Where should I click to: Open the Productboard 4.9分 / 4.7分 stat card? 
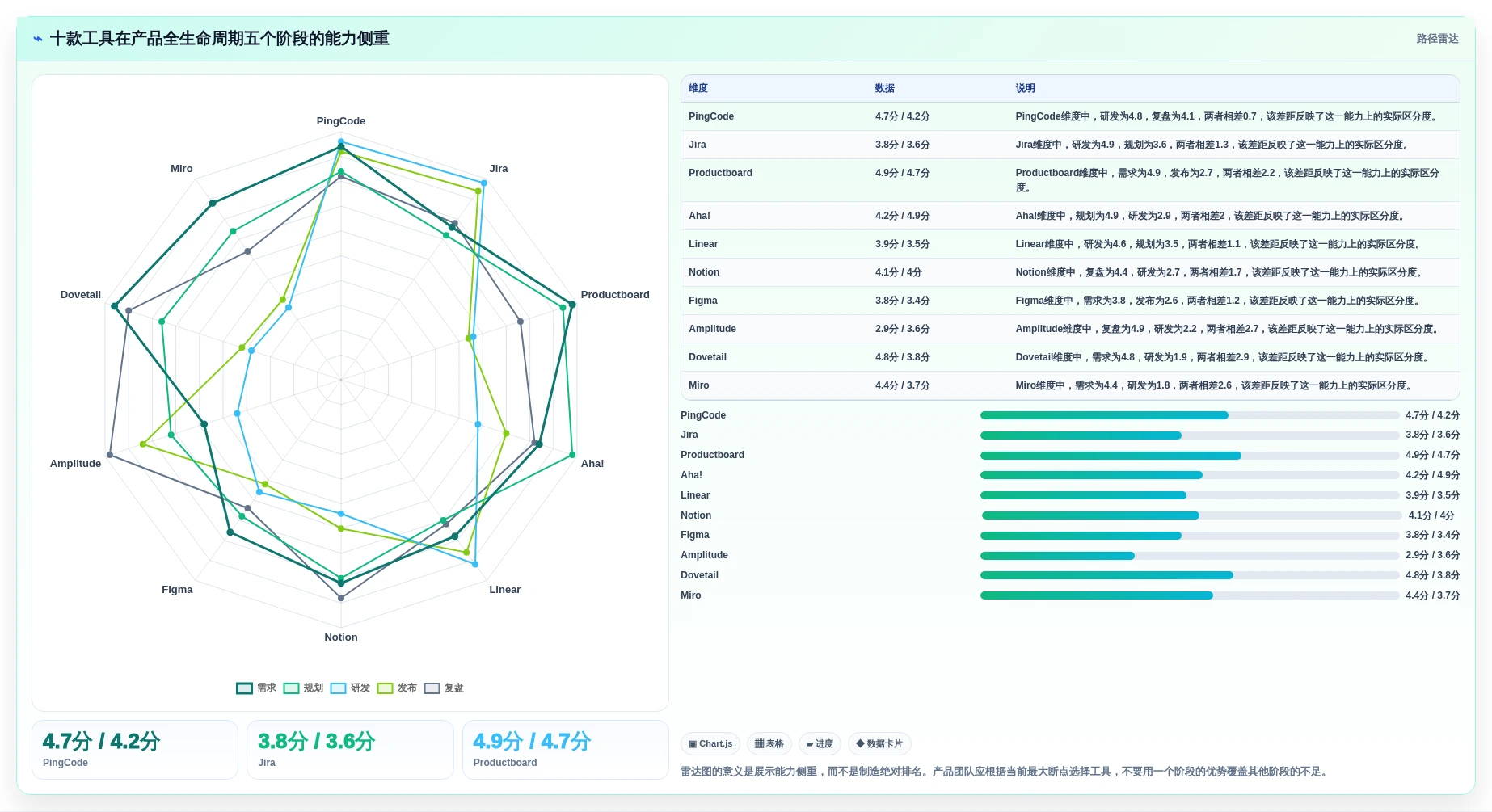[566, 750]
